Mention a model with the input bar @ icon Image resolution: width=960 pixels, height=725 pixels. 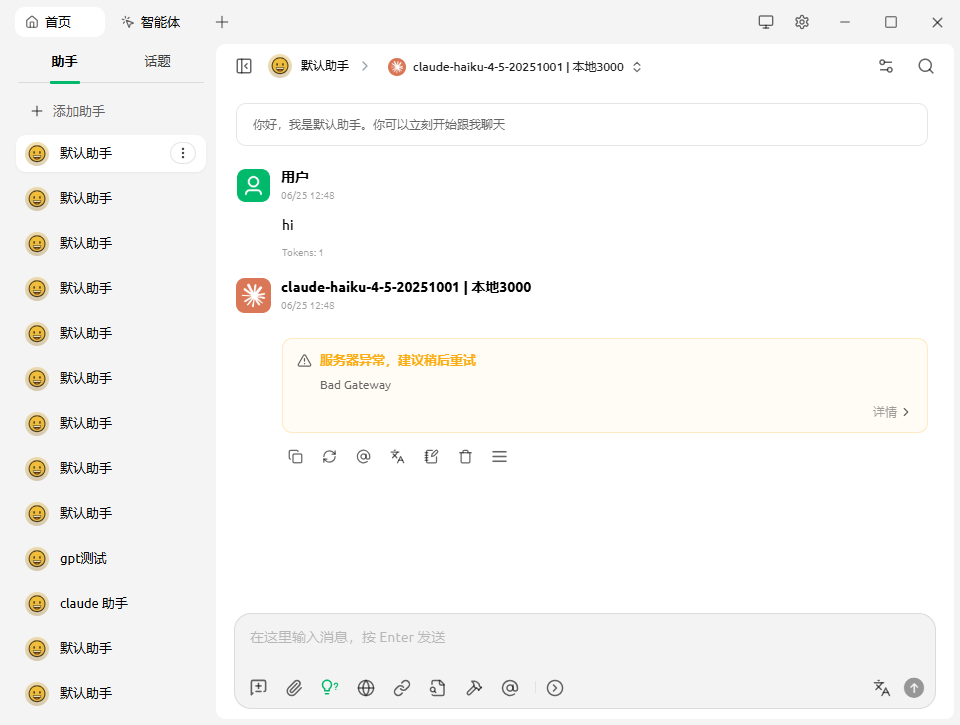(509, 688)
